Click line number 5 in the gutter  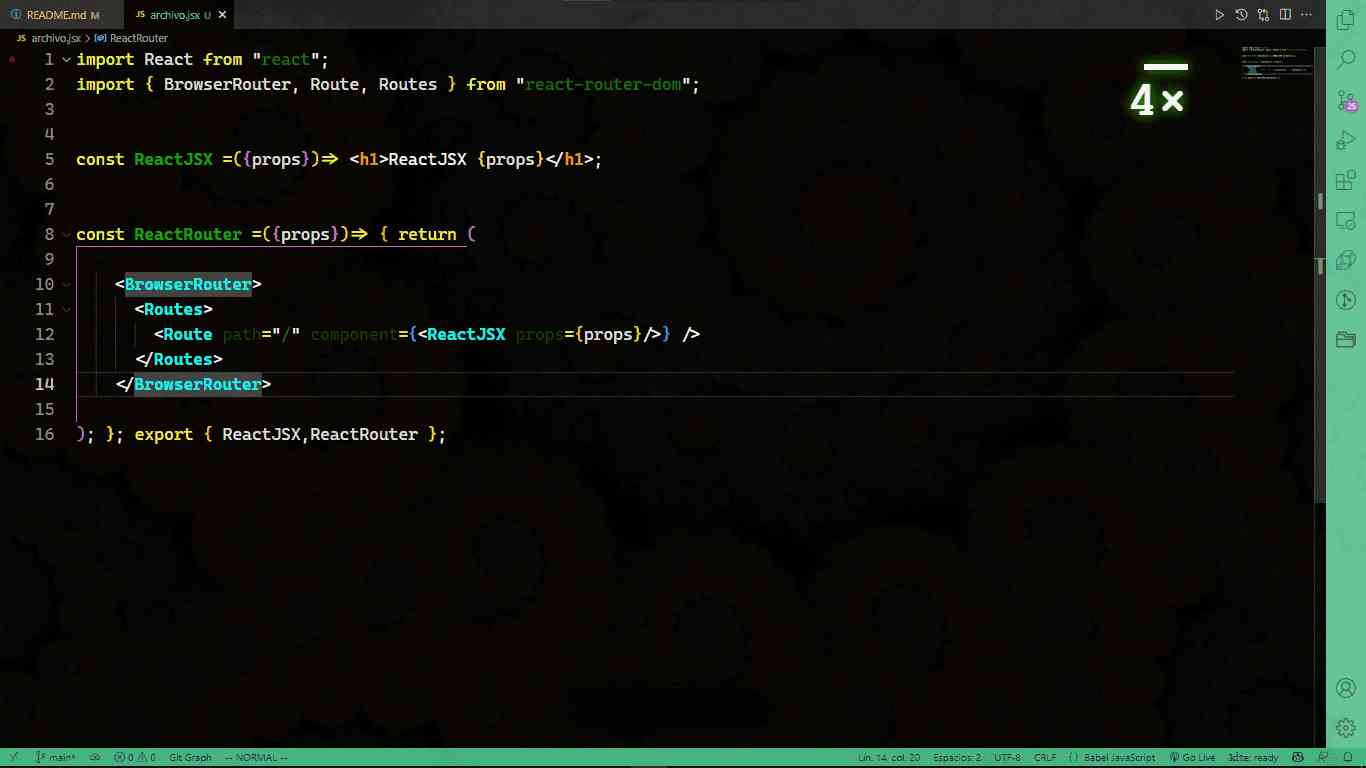pos(49,160)
